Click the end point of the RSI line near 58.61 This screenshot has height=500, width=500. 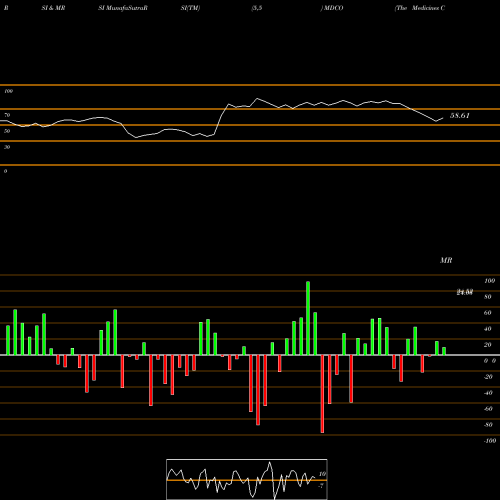coord(443,118)
